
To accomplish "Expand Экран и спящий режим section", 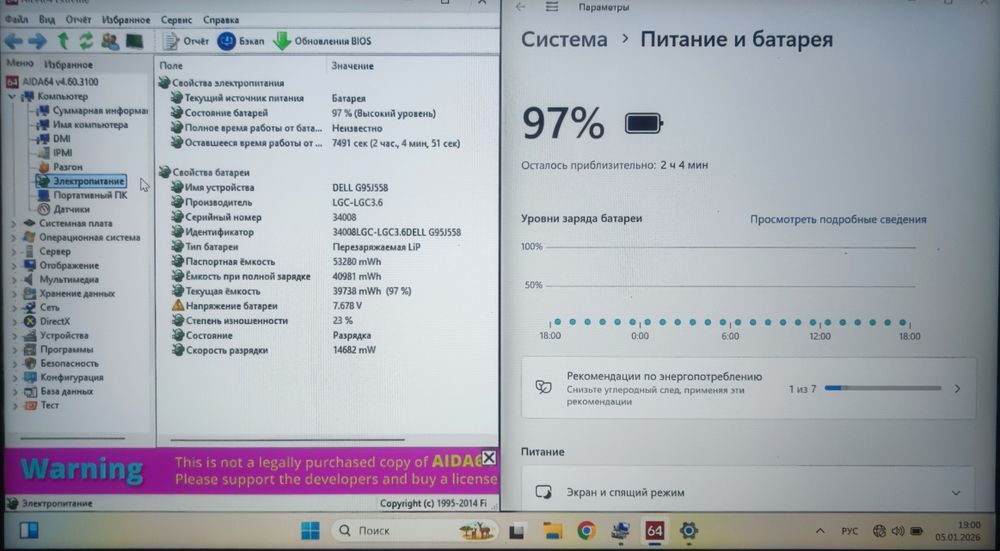I will pyautogui.click(x=749, y=492).
